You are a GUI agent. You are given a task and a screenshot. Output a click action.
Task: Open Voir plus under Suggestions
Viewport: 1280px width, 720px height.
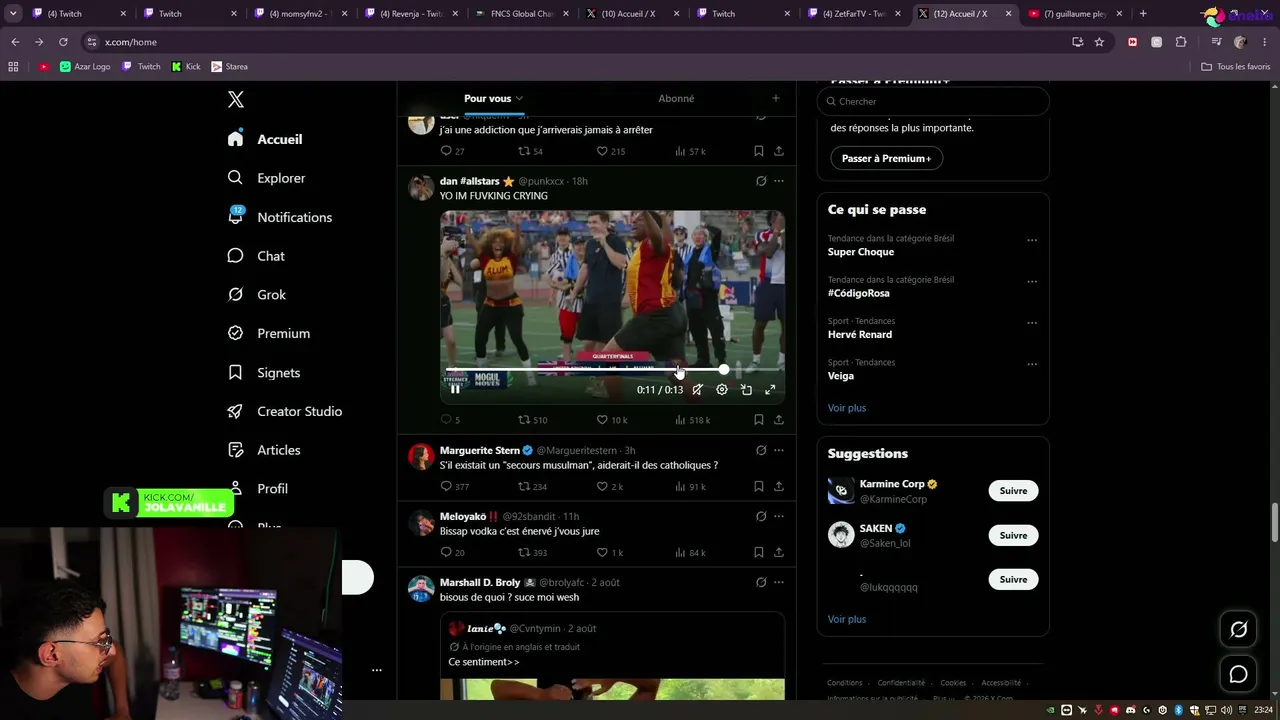[x=847, y=619]
